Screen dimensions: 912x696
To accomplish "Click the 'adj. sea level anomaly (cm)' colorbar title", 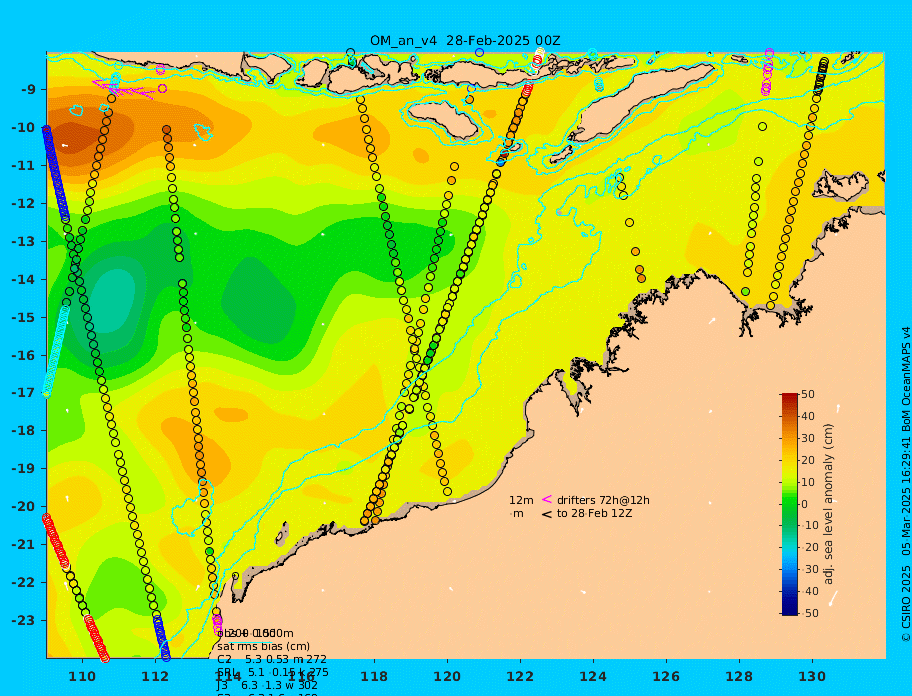I will click(829, 504).
